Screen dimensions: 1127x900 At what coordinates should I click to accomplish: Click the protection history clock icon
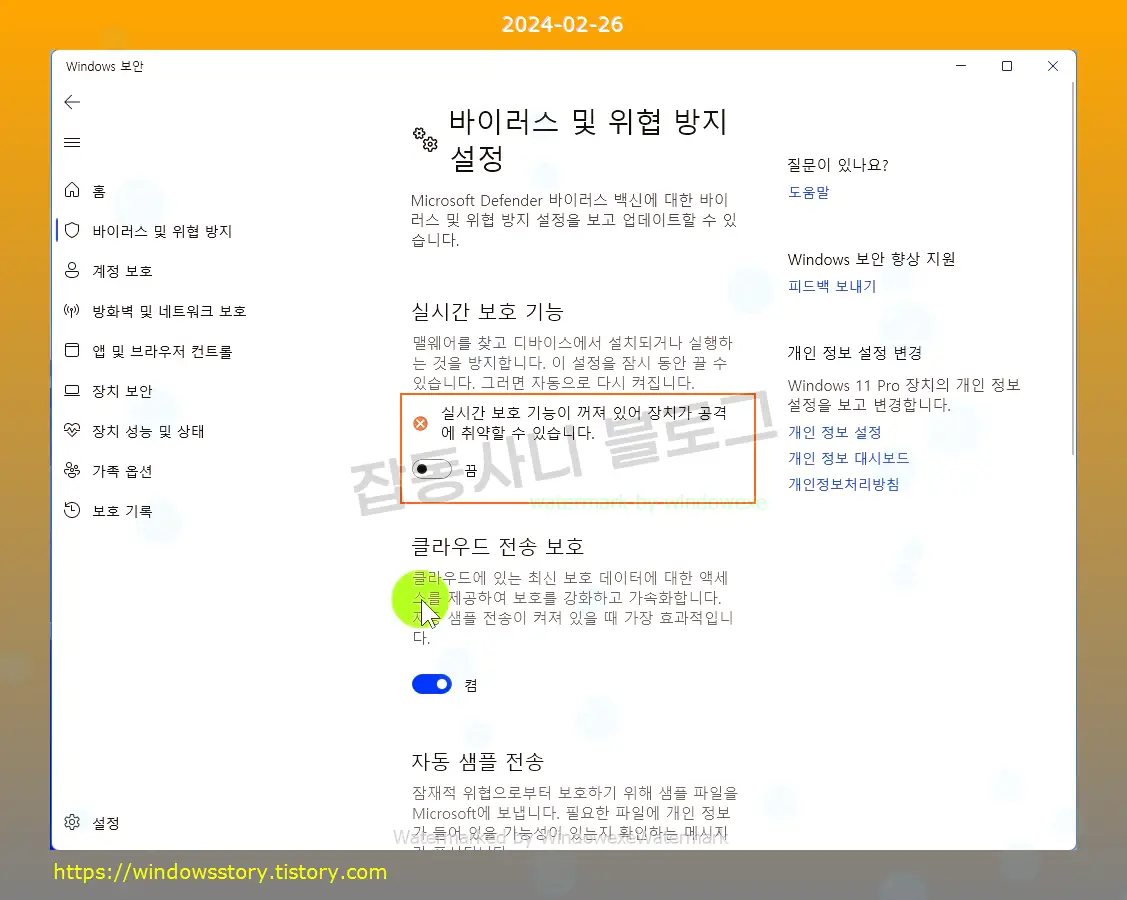pyautogui.click(x=72, y=510)
